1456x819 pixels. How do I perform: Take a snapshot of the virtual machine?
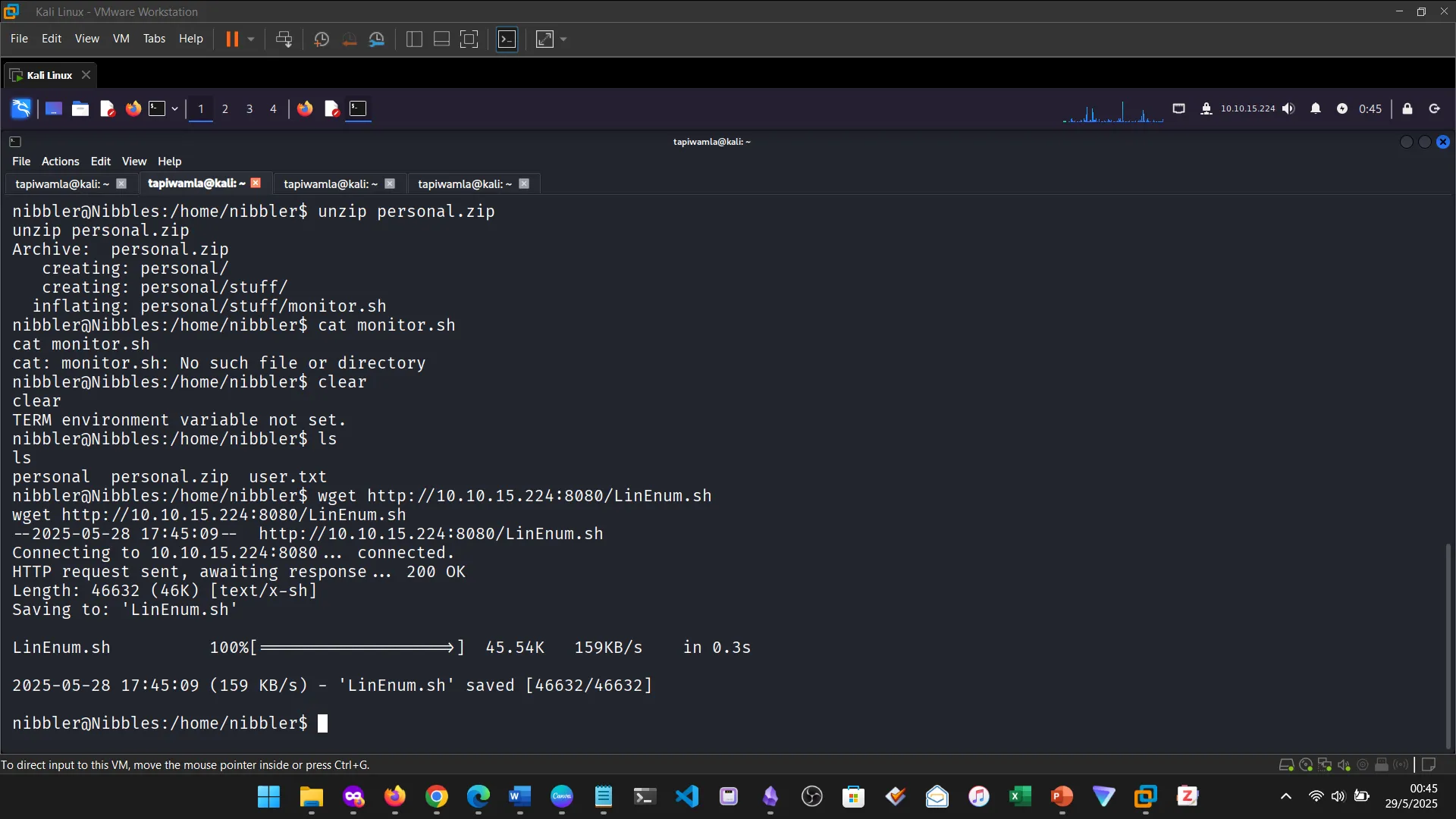coord(321,39)
